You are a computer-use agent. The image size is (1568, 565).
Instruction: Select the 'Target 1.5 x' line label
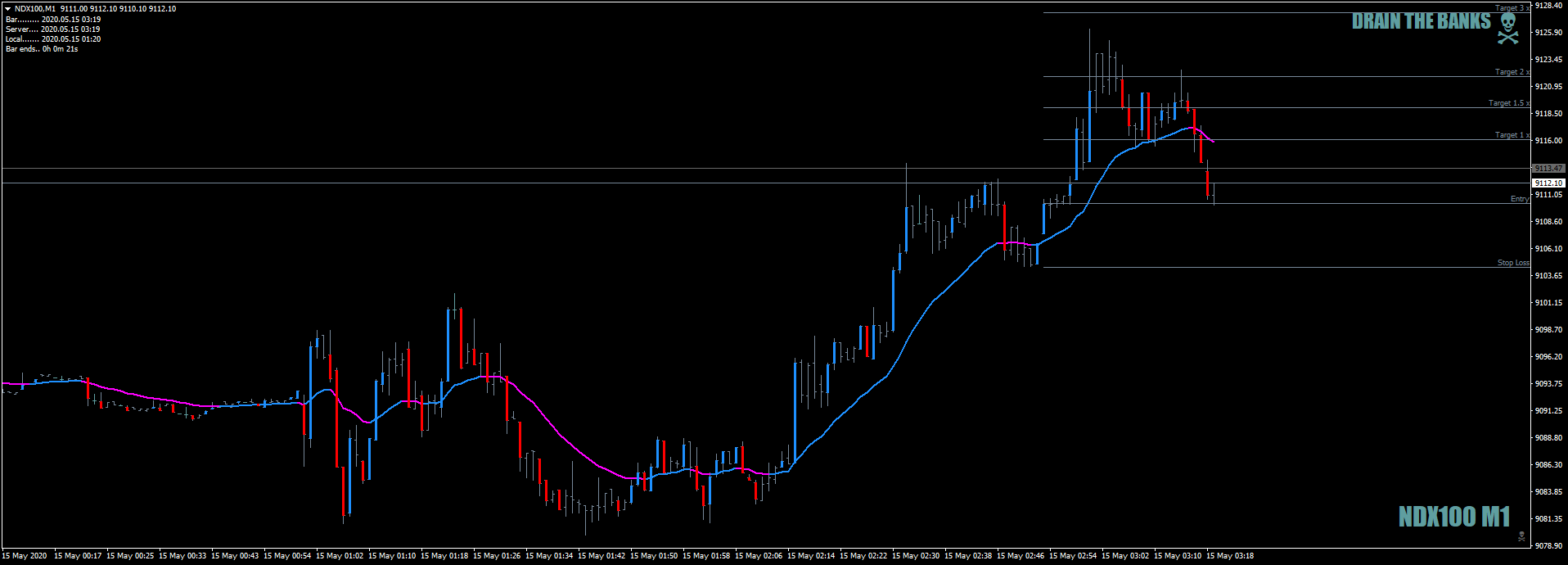pyautogui.click(x=1509, y=103)
